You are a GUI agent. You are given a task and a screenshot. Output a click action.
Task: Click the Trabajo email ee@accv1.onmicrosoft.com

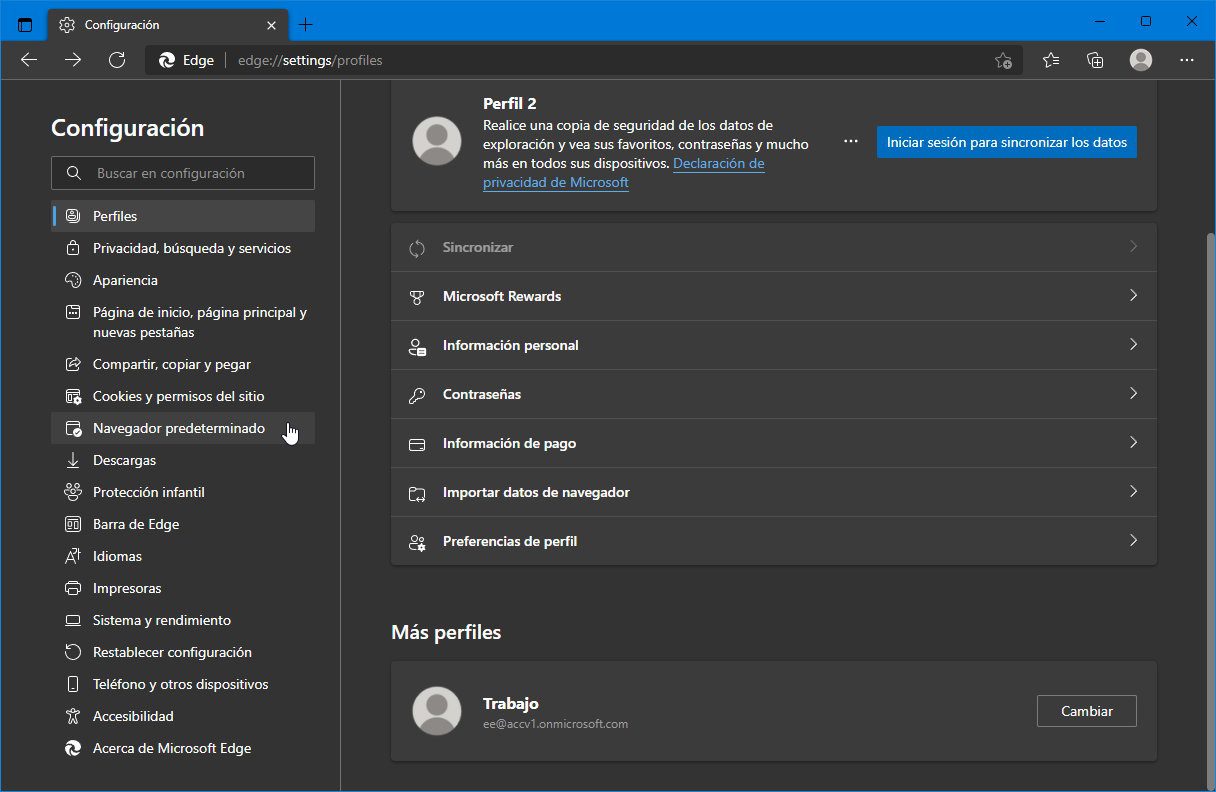(555, 723)
